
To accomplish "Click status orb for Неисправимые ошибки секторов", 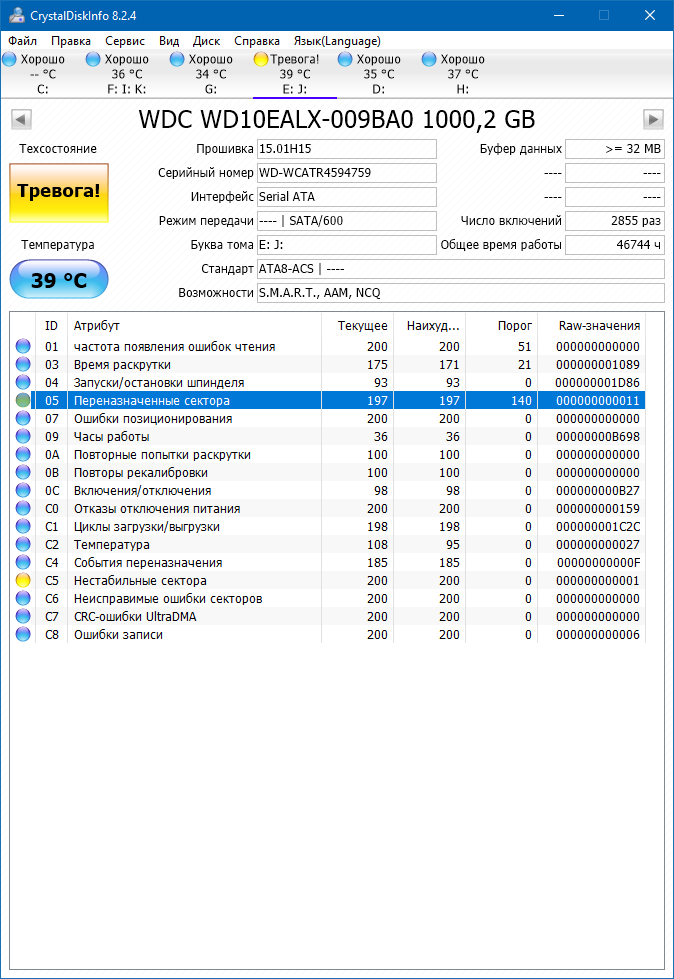I will (23, 599).
